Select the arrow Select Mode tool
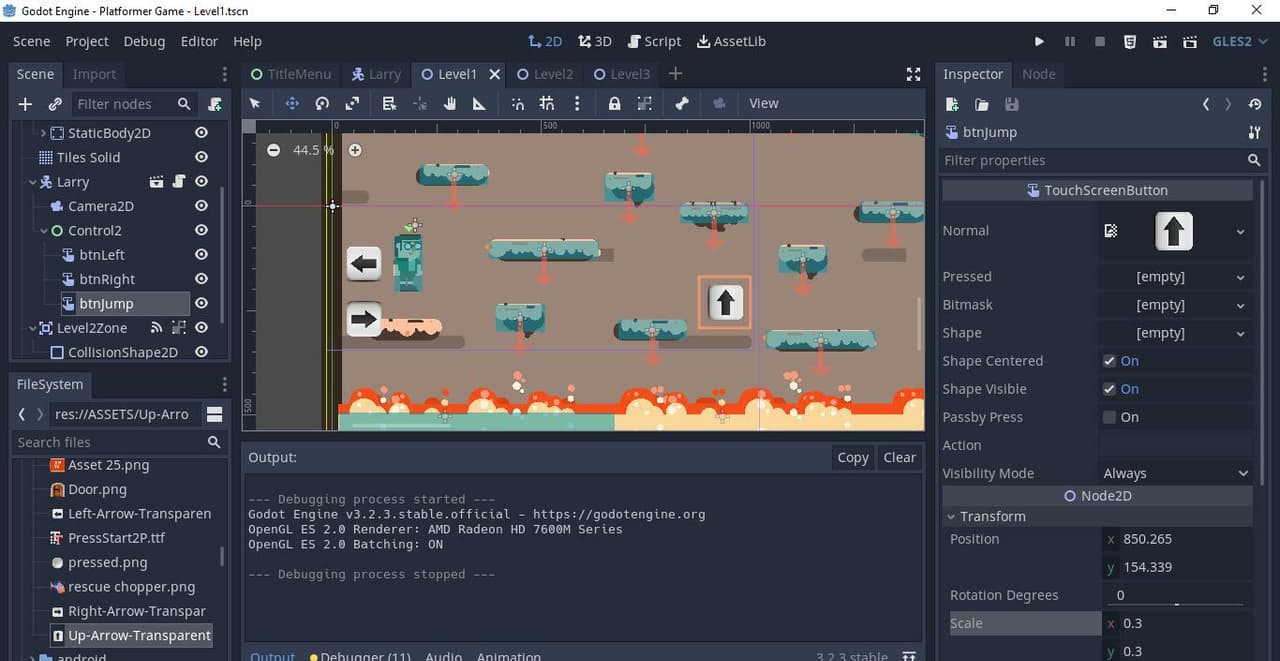Viewport: 1280px width, 661px height. pyautogui.click(x=255, y=103)
